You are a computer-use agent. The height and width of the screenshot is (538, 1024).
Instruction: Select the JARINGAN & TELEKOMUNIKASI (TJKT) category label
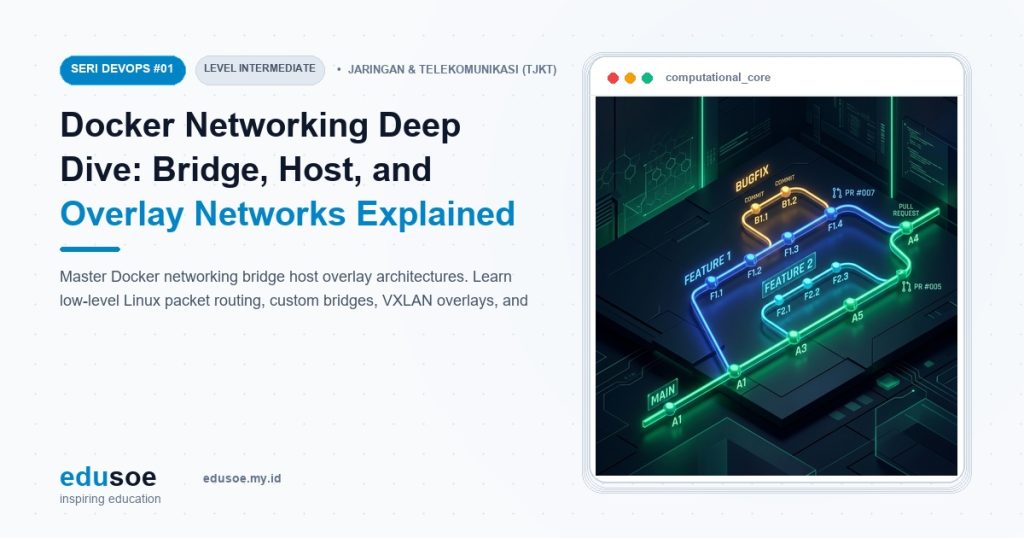tap(452, 70)
